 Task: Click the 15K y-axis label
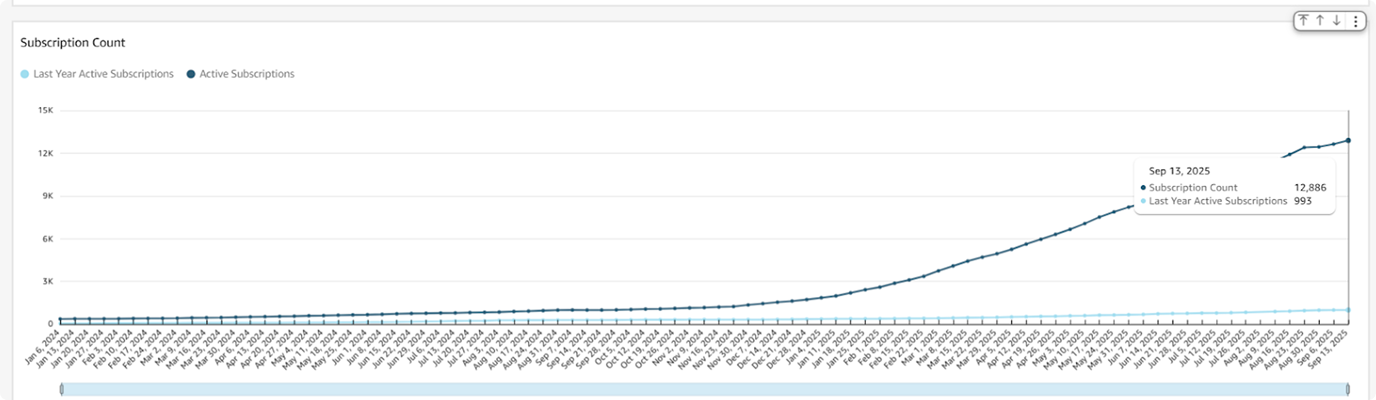pos(46,111)
